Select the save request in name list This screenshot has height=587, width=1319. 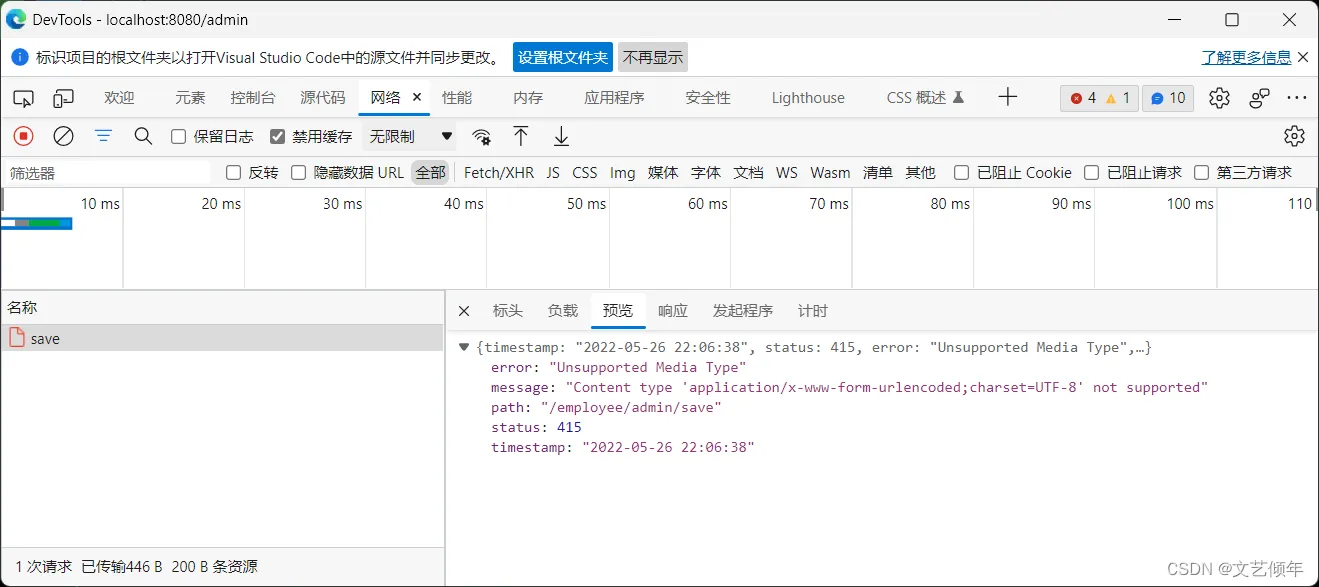click(45, 339)
